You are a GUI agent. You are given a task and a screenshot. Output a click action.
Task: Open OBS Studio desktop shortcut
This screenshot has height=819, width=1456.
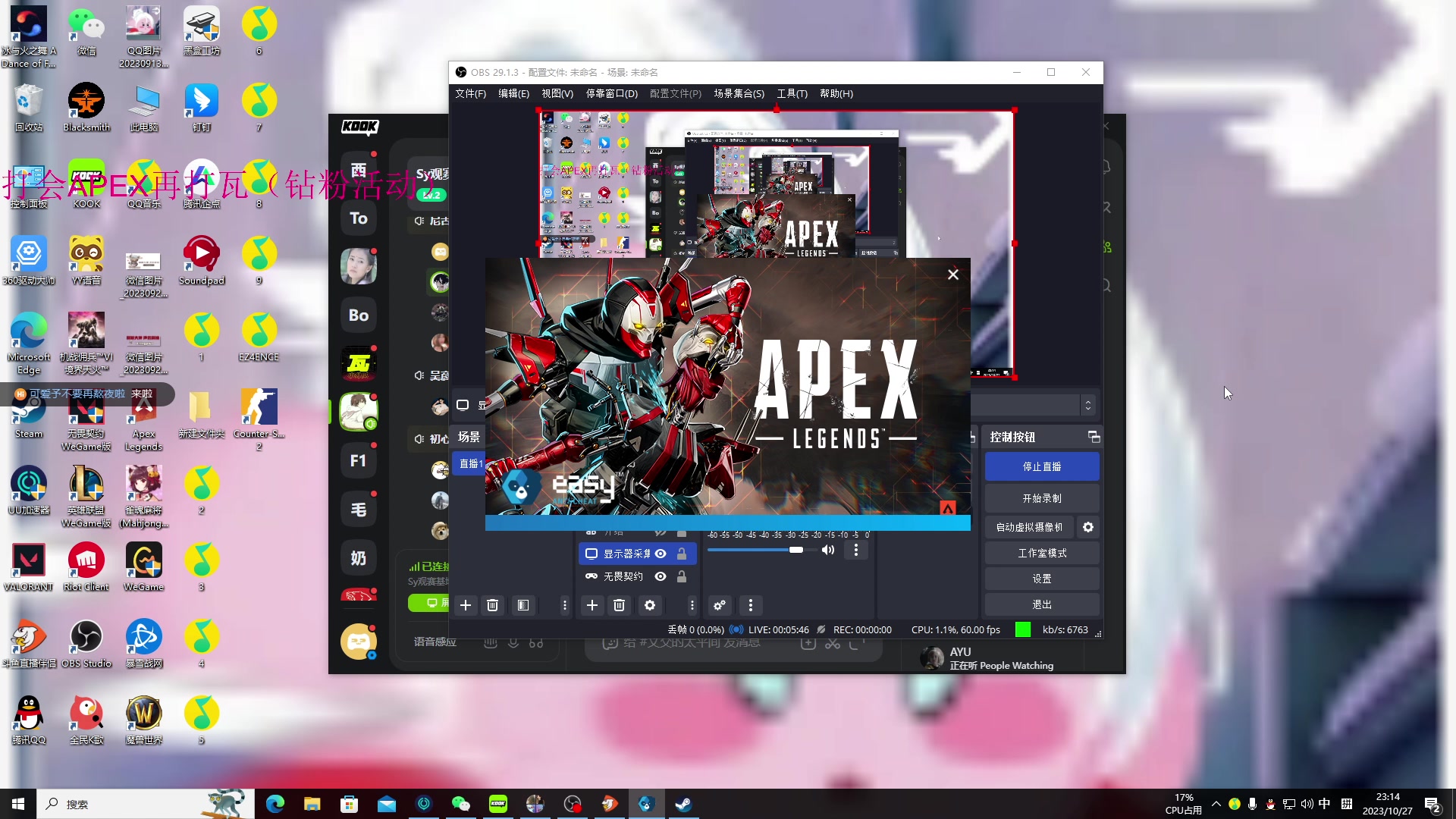pyautogui.click(x=86, y=643)
